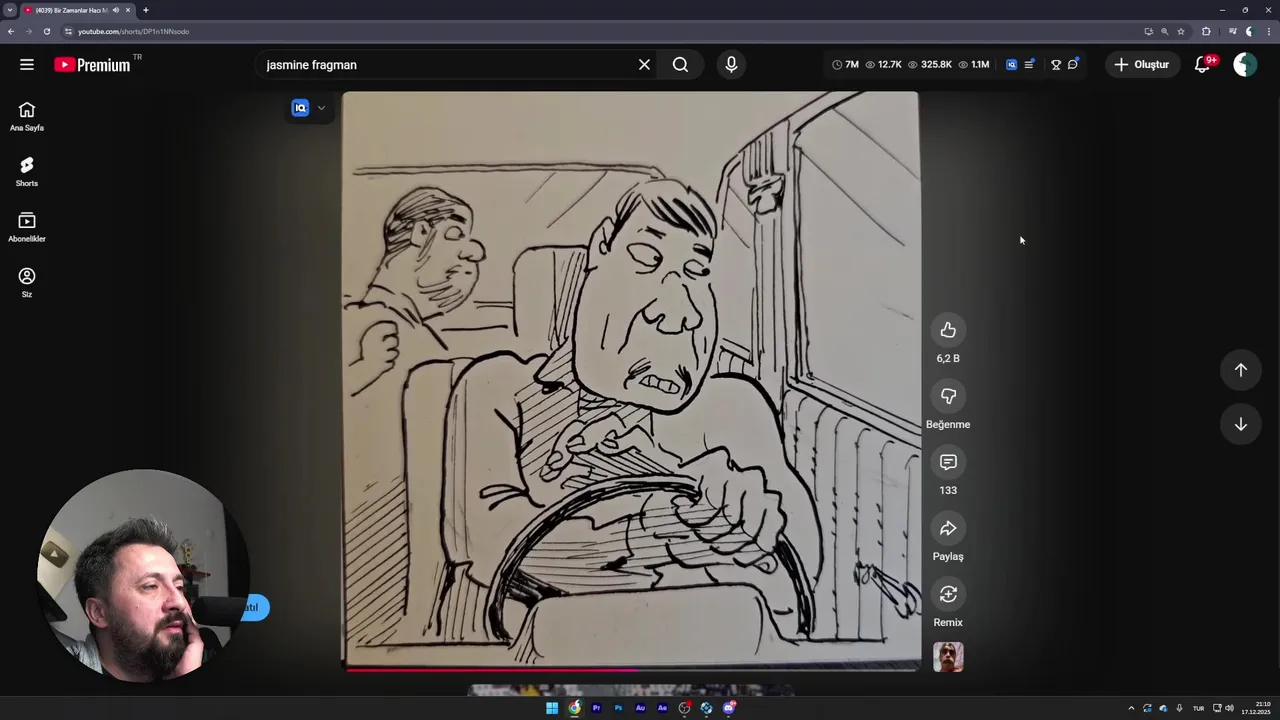Open the Chrome profile avatar
The width and height of the screenshot is (1280, 720).
click(x=1250, y=31)
